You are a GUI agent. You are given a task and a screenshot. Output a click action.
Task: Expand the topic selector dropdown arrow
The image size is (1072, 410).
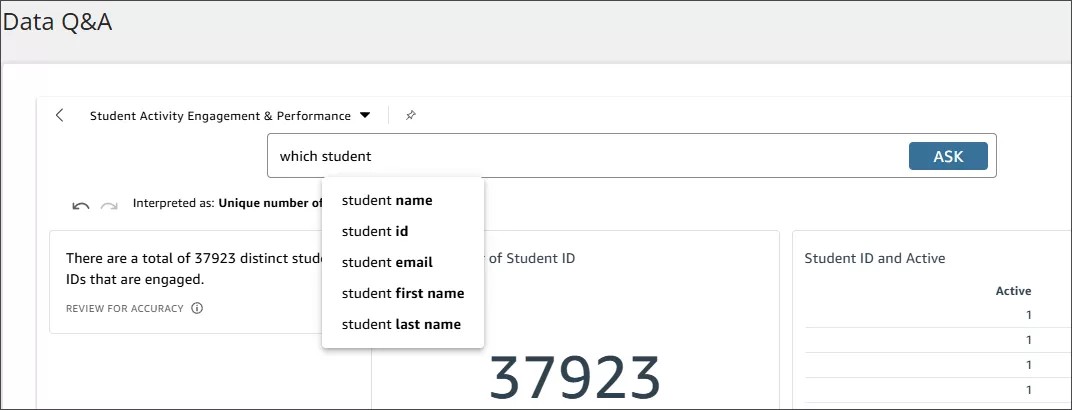pyautogui.click(x=365, y=115)
